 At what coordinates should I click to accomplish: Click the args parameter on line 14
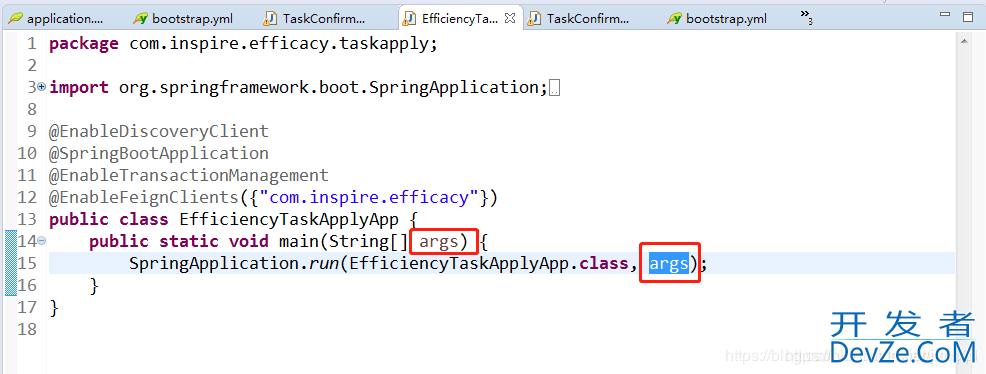click(439, 241)
